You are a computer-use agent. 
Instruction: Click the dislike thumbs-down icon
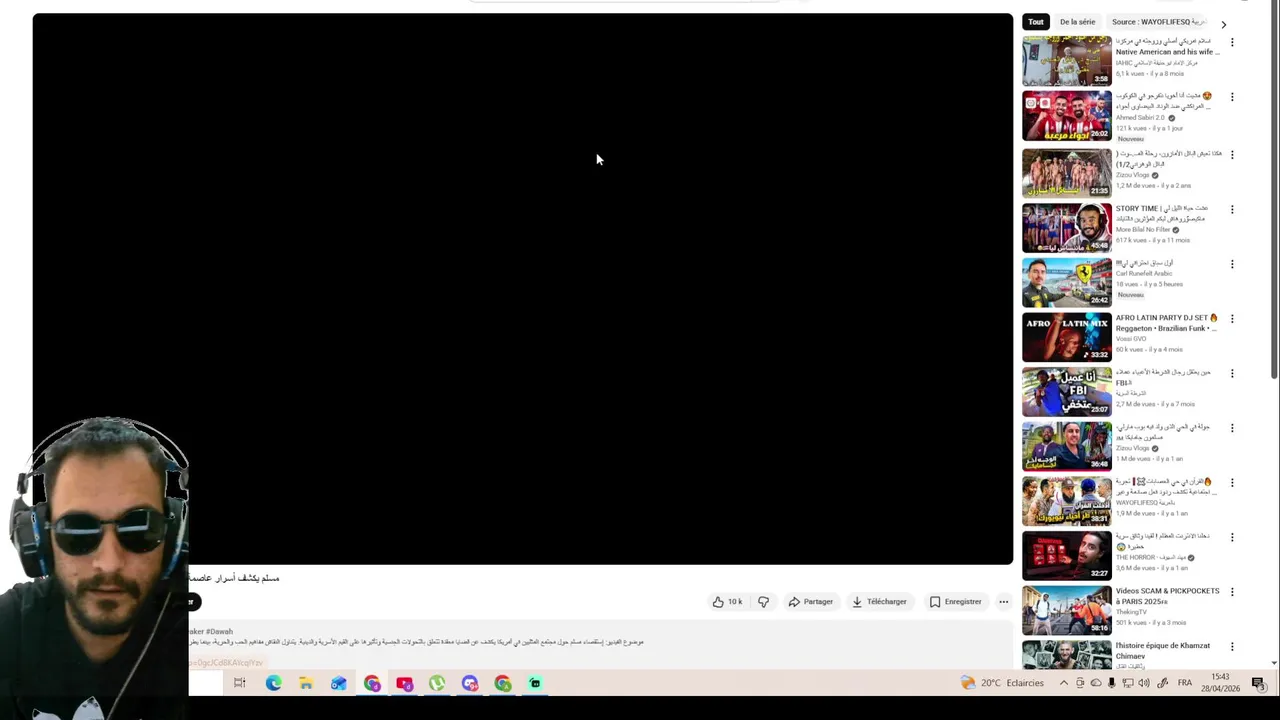(764, 602)
